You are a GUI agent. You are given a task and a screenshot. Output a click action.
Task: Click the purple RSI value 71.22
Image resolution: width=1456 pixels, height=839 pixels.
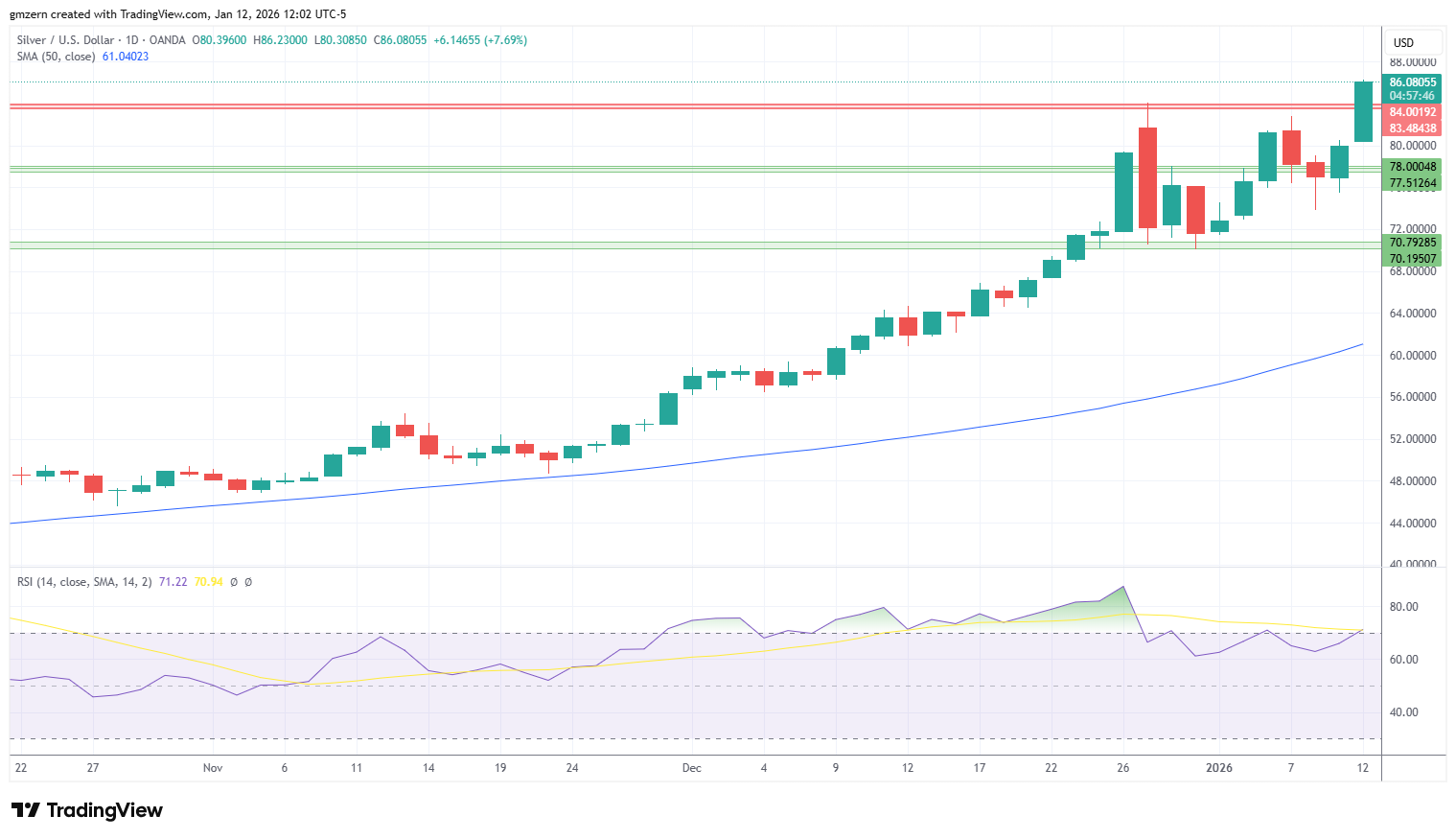(173, 582)
